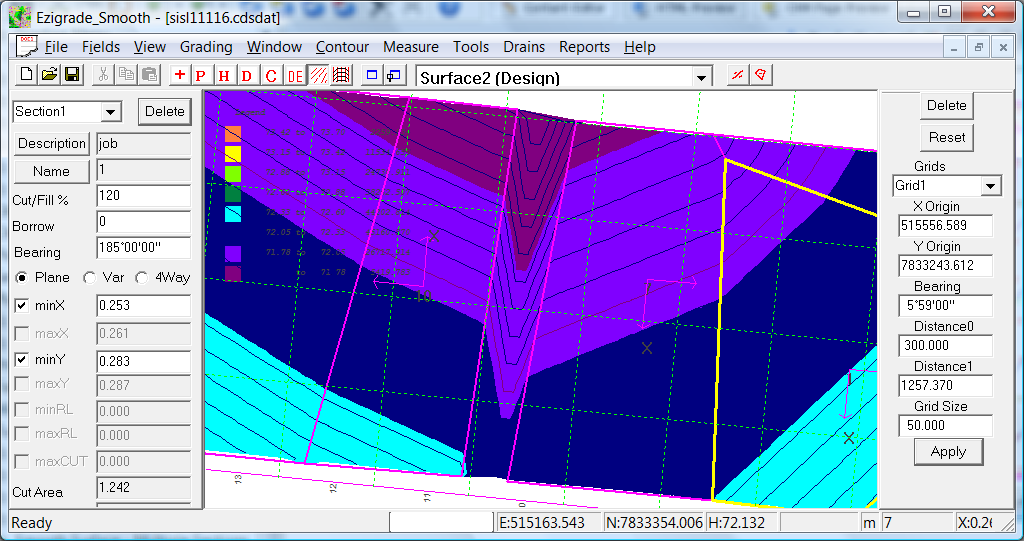Click the red P toolbar icon

201,76
